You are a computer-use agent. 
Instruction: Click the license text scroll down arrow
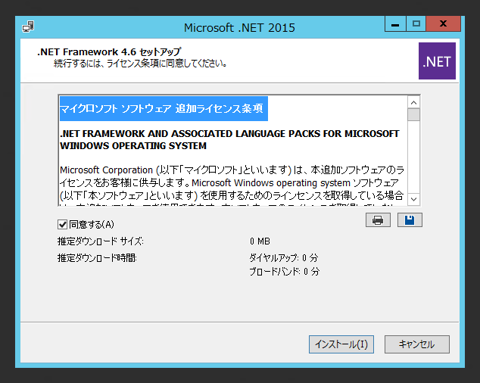(x=414, y=199)
